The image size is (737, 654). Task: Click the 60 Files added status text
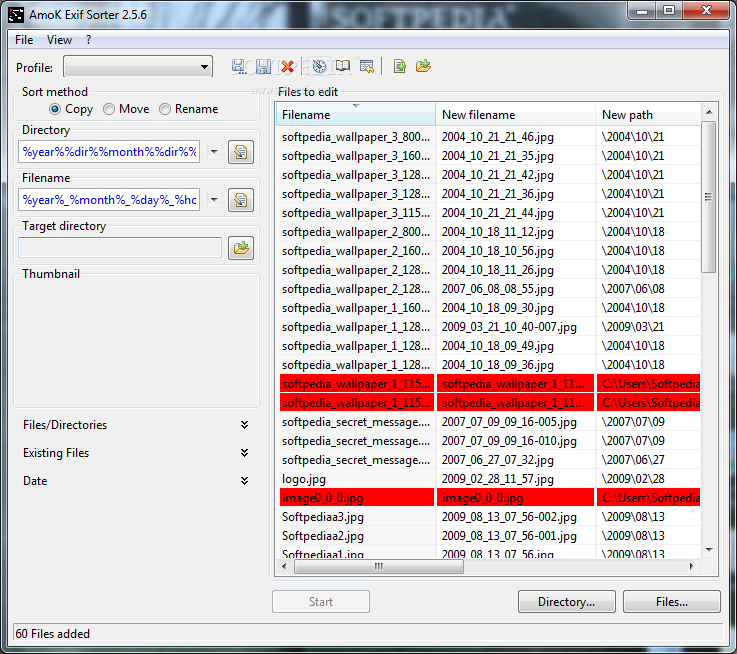[53, 634]
